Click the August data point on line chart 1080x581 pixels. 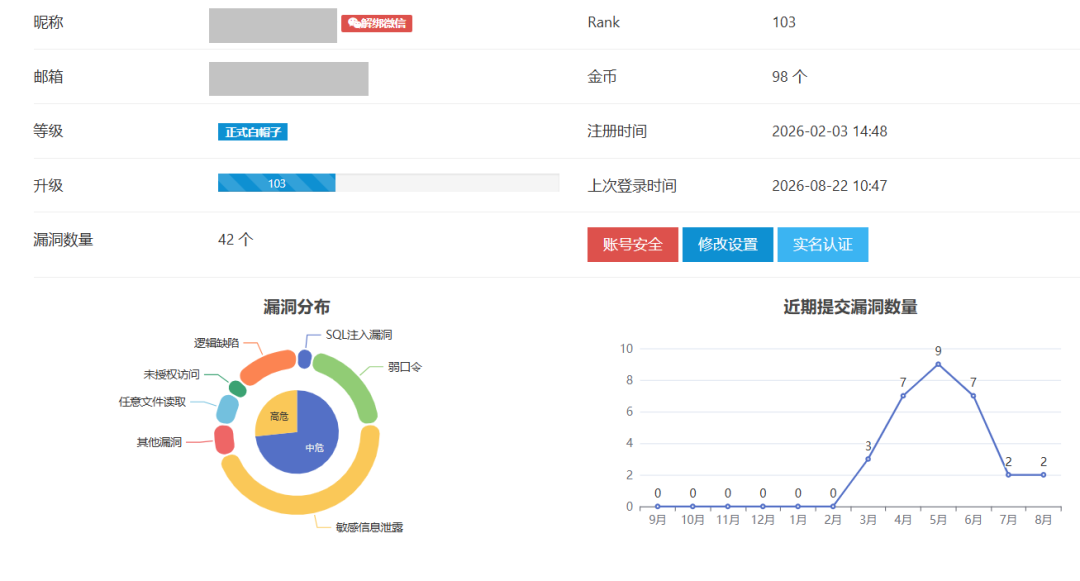[1043, 475]
